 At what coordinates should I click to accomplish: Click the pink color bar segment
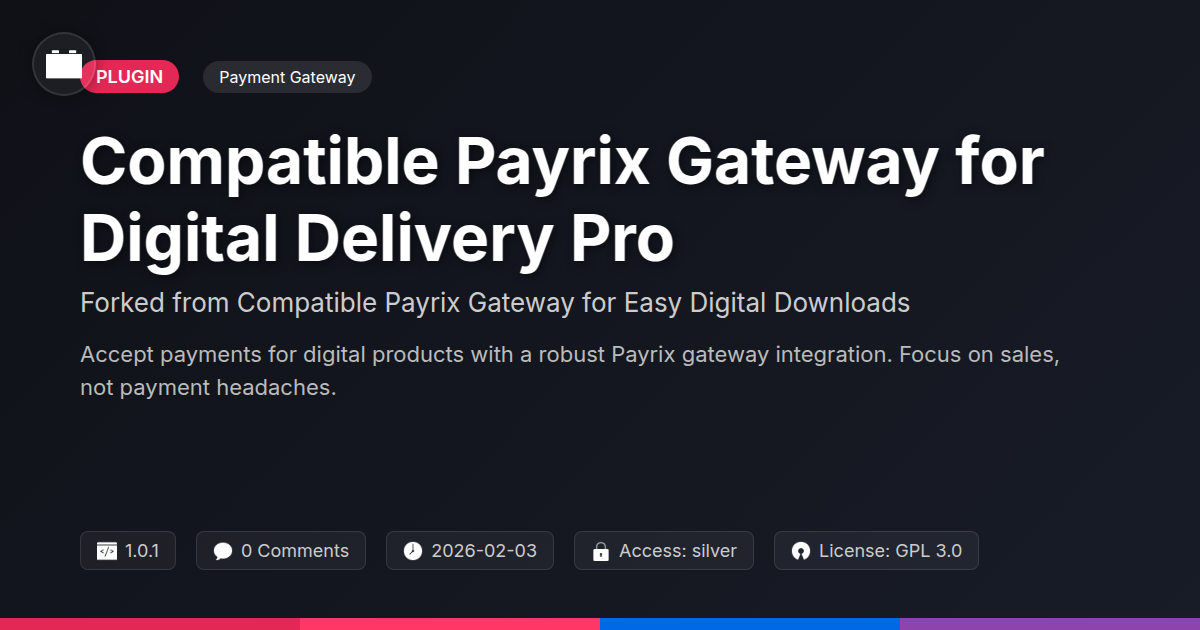click(x=450, y=624)
